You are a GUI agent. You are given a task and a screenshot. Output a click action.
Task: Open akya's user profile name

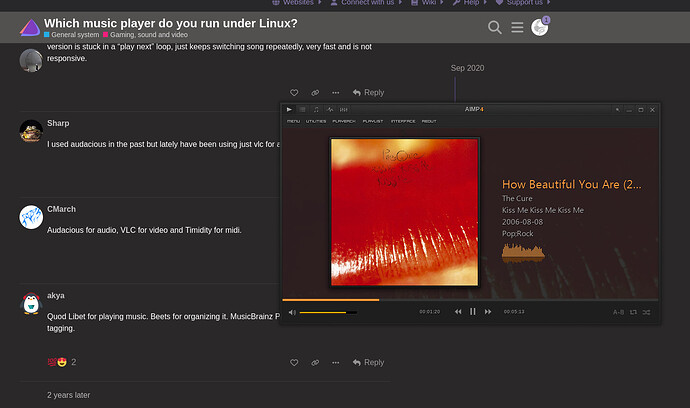click(x=56, y=295)
